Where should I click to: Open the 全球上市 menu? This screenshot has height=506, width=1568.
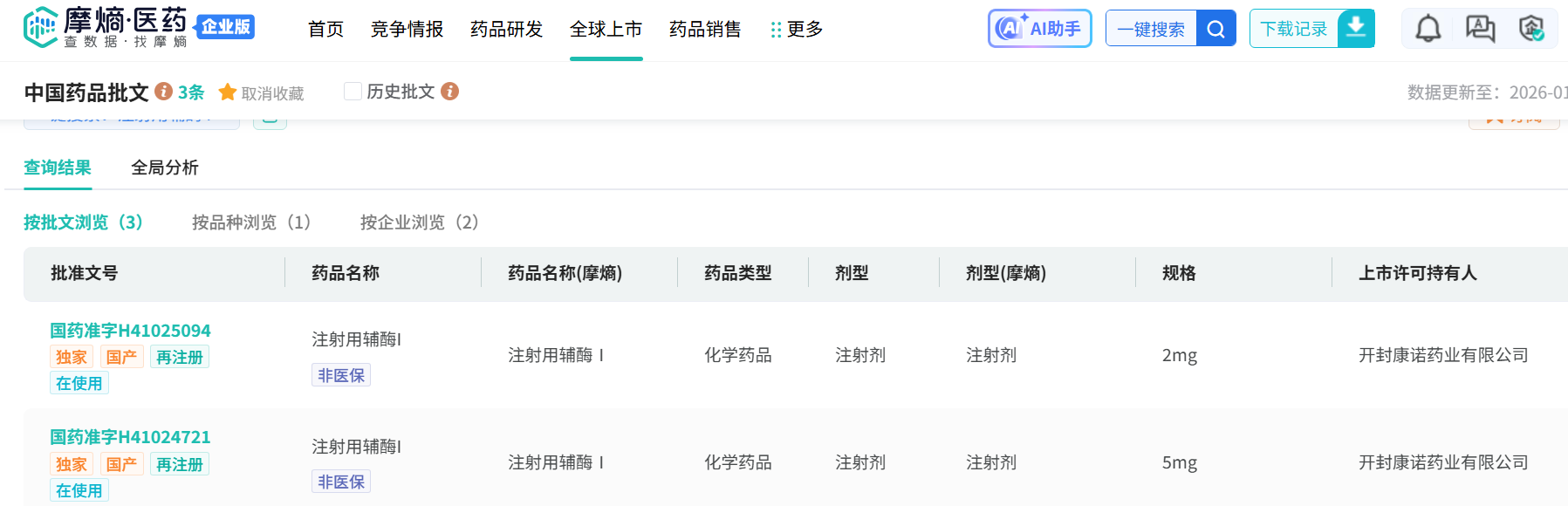pos(606,30)
